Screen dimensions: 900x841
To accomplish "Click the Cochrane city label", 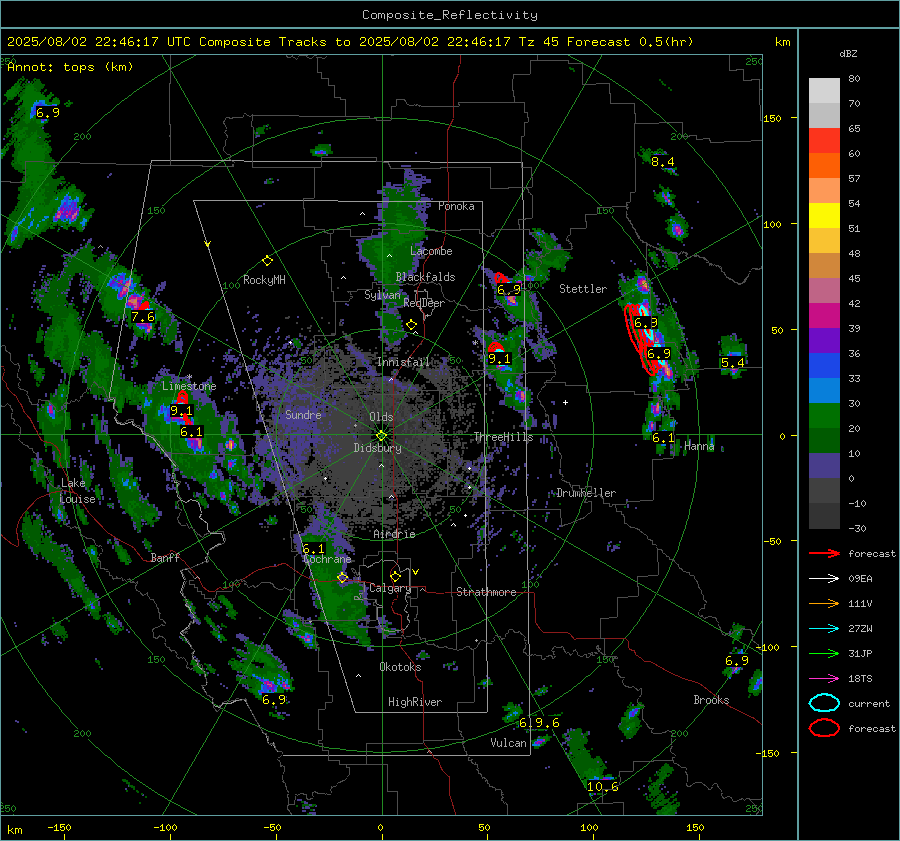I will 327,559.
